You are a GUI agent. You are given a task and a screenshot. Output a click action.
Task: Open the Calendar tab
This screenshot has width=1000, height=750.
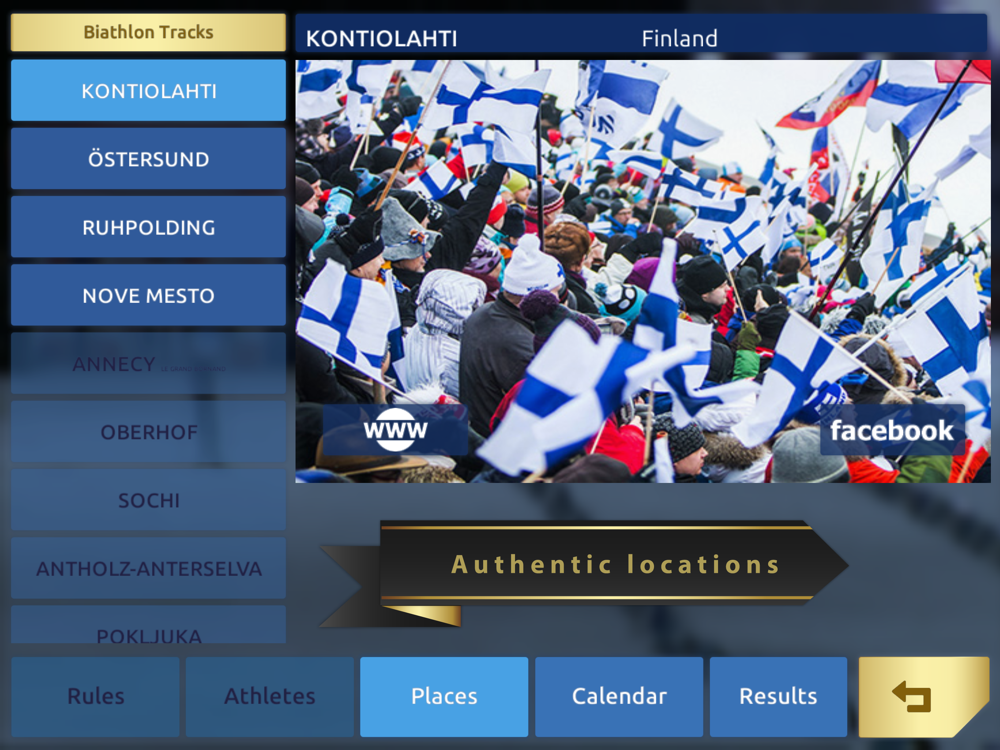pyautogui.click(x=619, y=696)
